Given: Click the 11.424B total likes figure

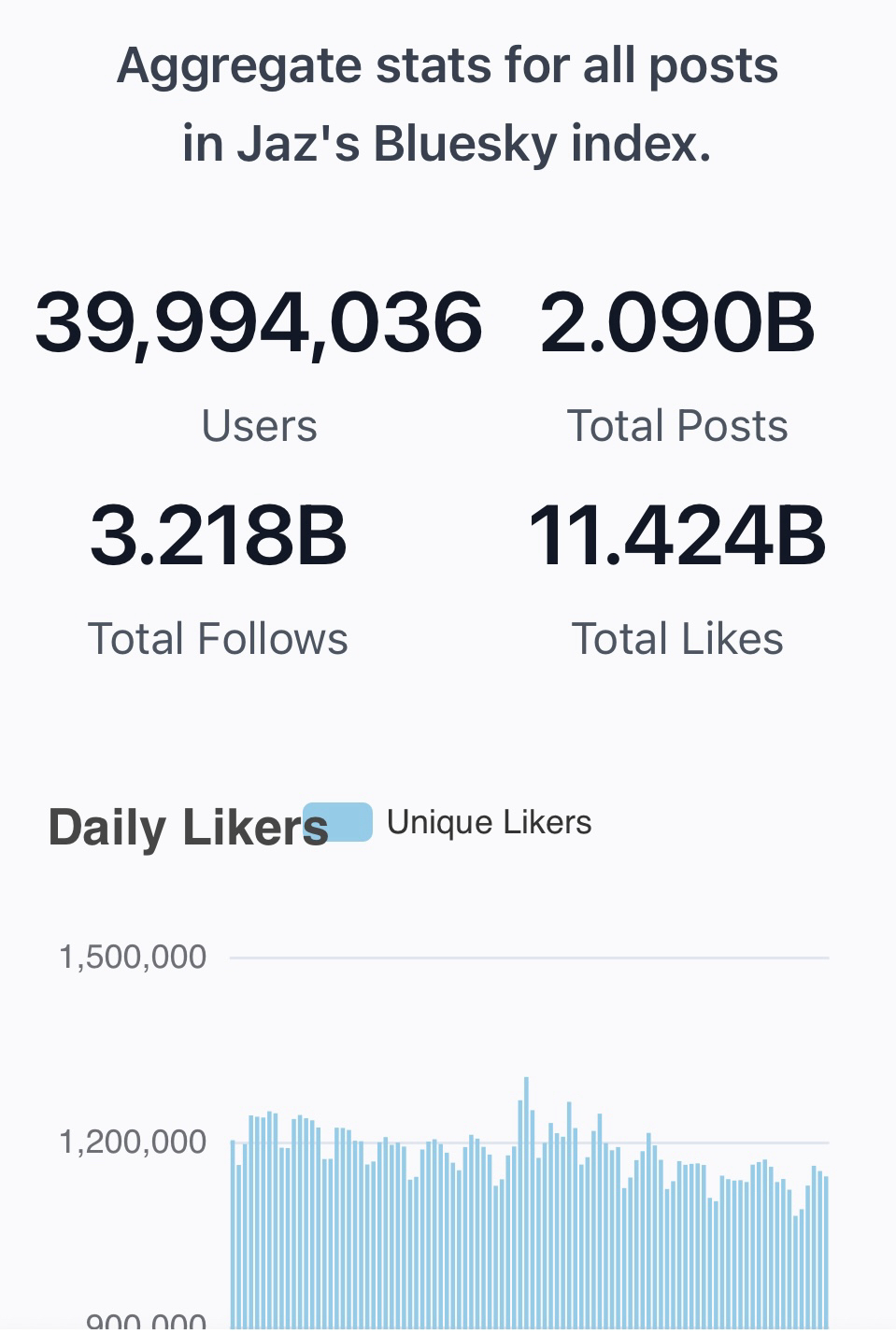Looking at the screenshot, I should point(676,536).
